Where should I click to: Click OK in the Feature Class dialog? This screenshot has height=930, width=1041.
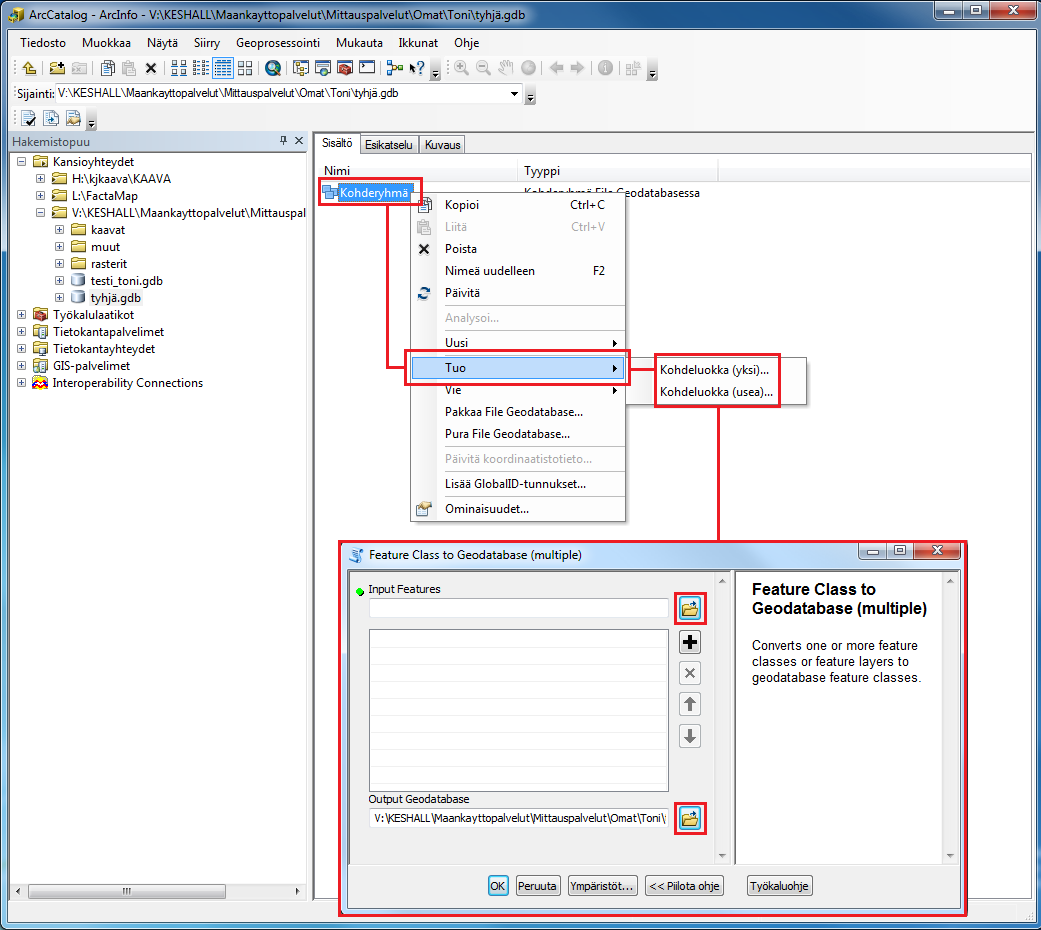[497, 886]
